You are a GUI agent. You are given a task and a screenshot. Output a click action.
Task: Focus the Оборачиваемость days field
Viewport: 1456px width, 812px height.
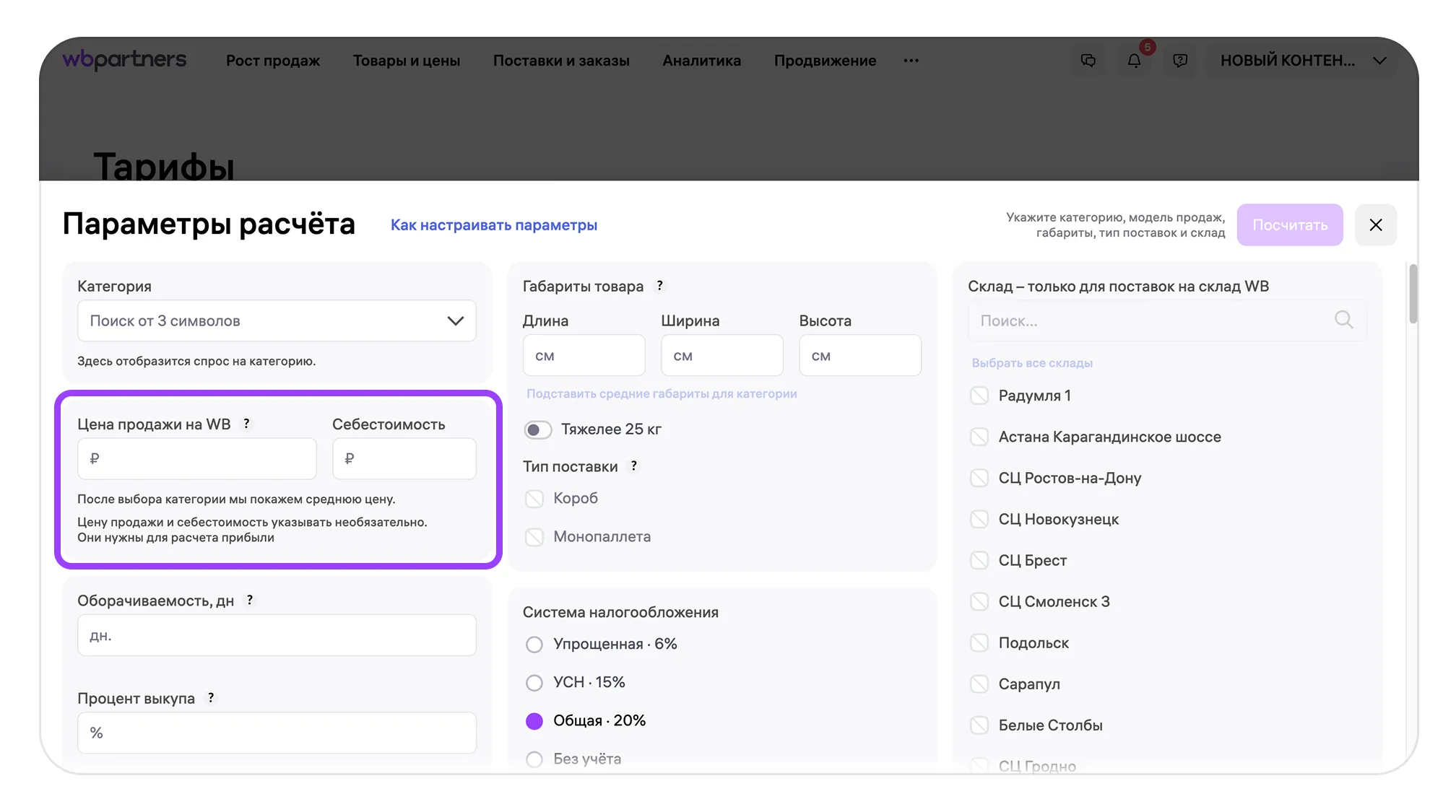point(277,635)
